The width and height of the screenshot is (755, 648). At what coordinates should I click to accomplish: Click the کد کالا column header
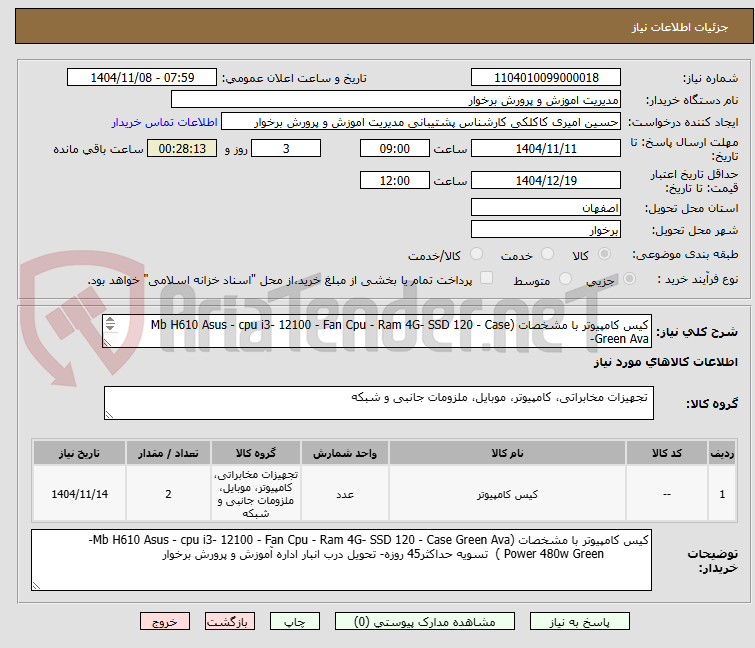666,453
